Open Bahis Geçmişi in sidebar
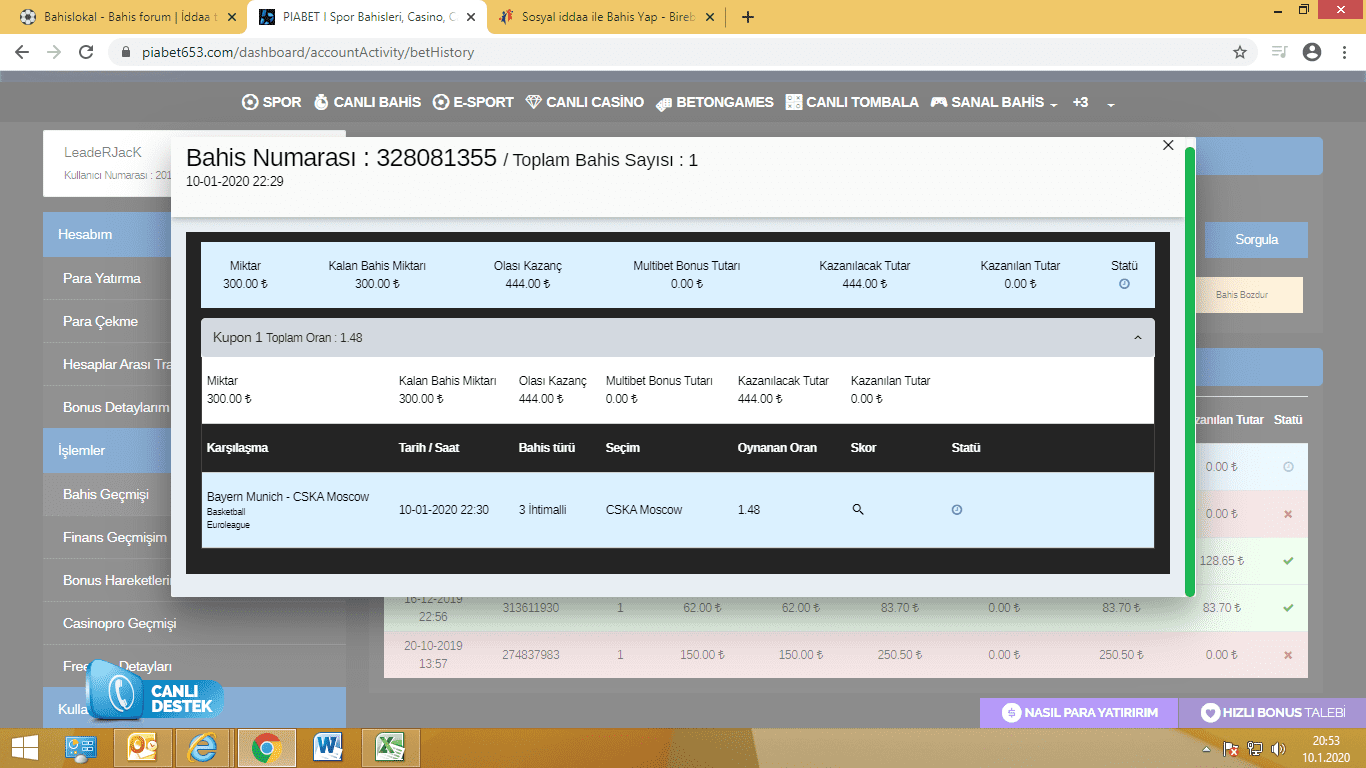The image size is (1366, 768). point(106,494)
